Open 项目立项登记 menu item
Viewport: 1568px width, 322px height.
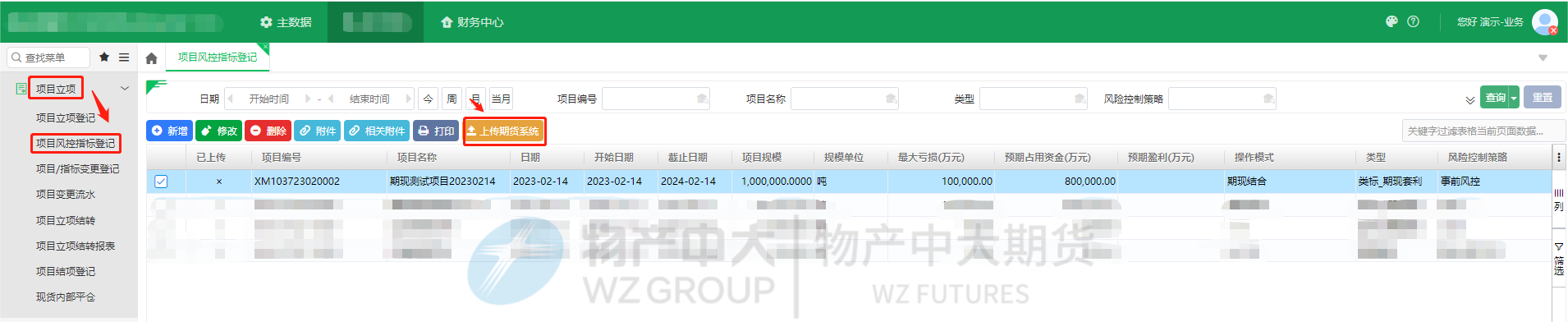66,118
